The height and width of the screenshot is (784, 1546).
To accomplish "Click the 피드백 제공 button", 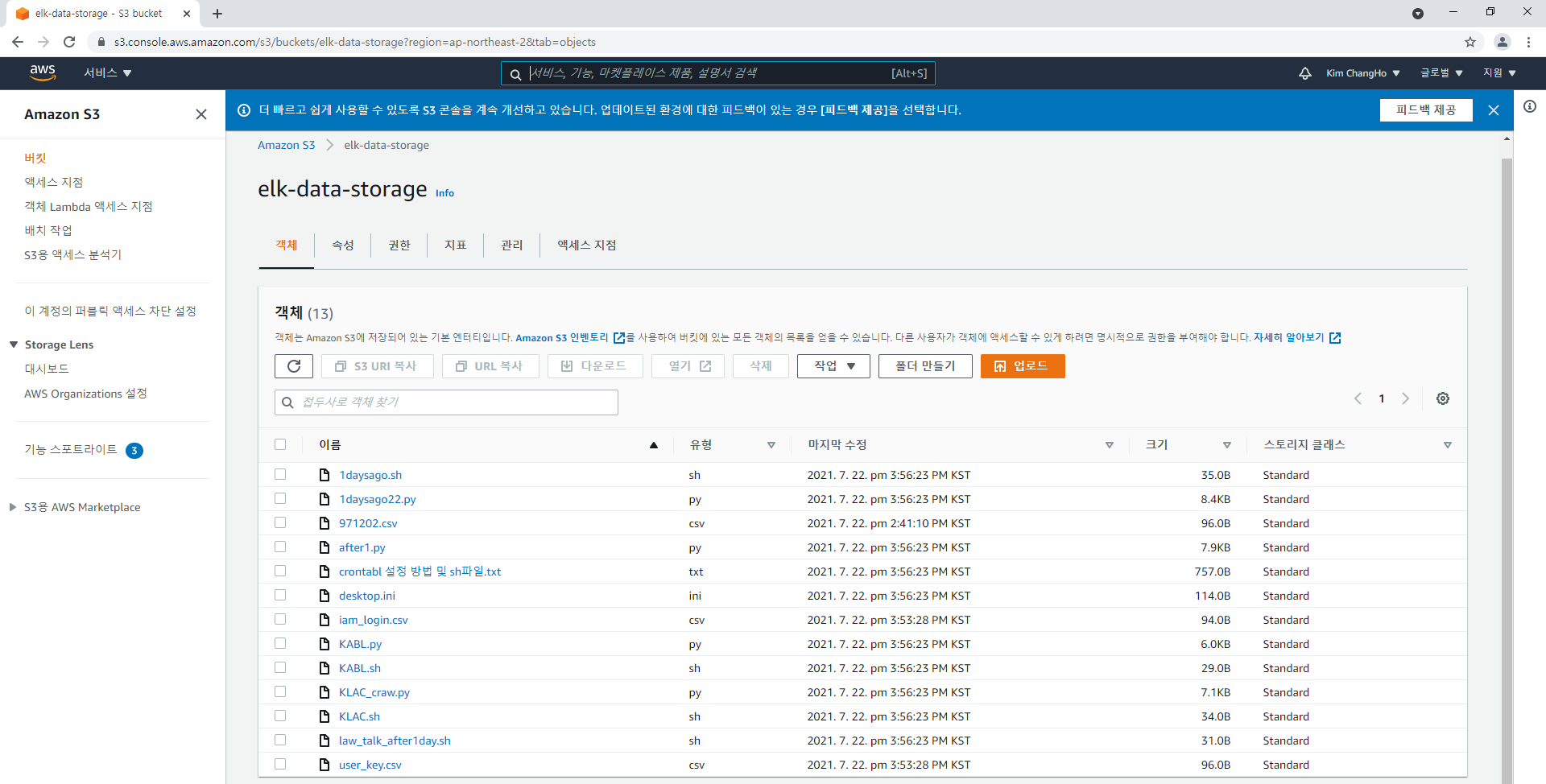I will coord(1426,110).
